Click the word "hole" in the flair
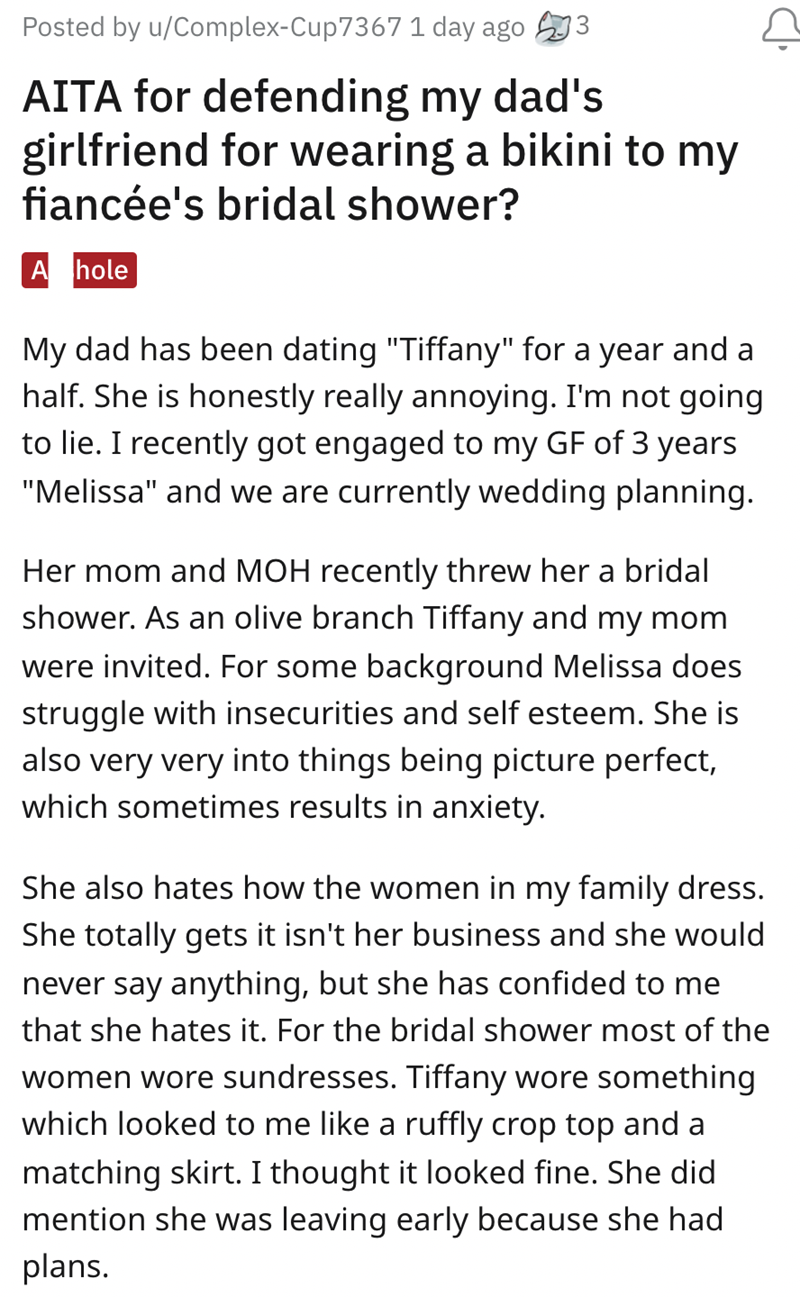Viewport: 800px width, 1297px height. tap(102, 270)
